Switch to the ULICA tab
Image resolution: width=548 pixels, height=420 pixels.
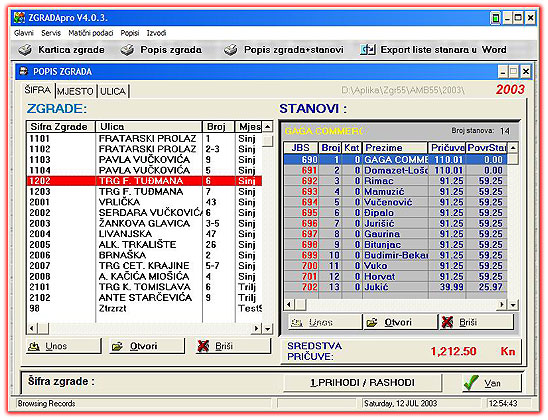[x=113, y=91]
